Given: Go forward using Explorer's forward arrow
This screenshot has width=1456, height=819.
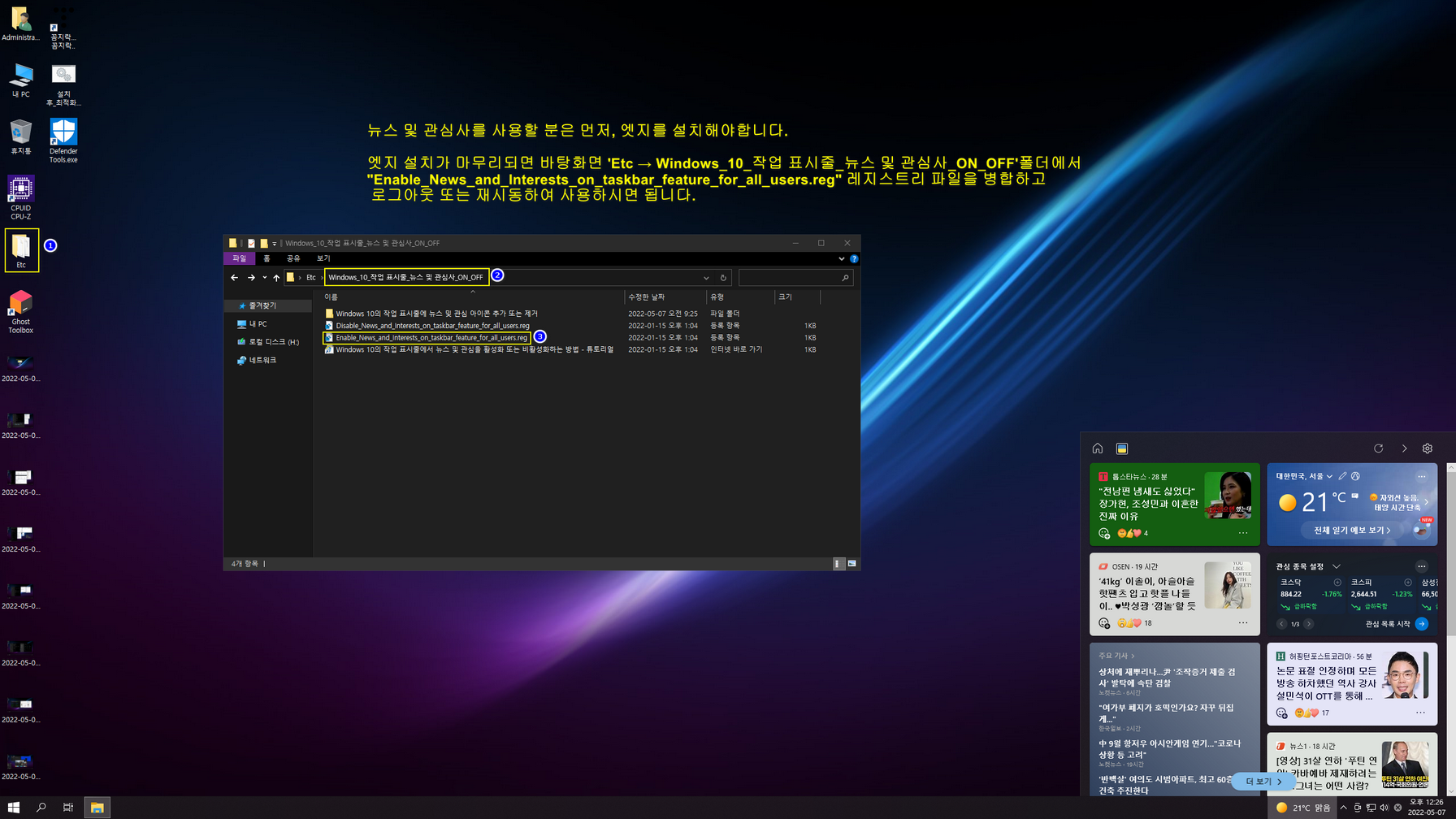Looking at the screenshot, I should pos(251,278).
